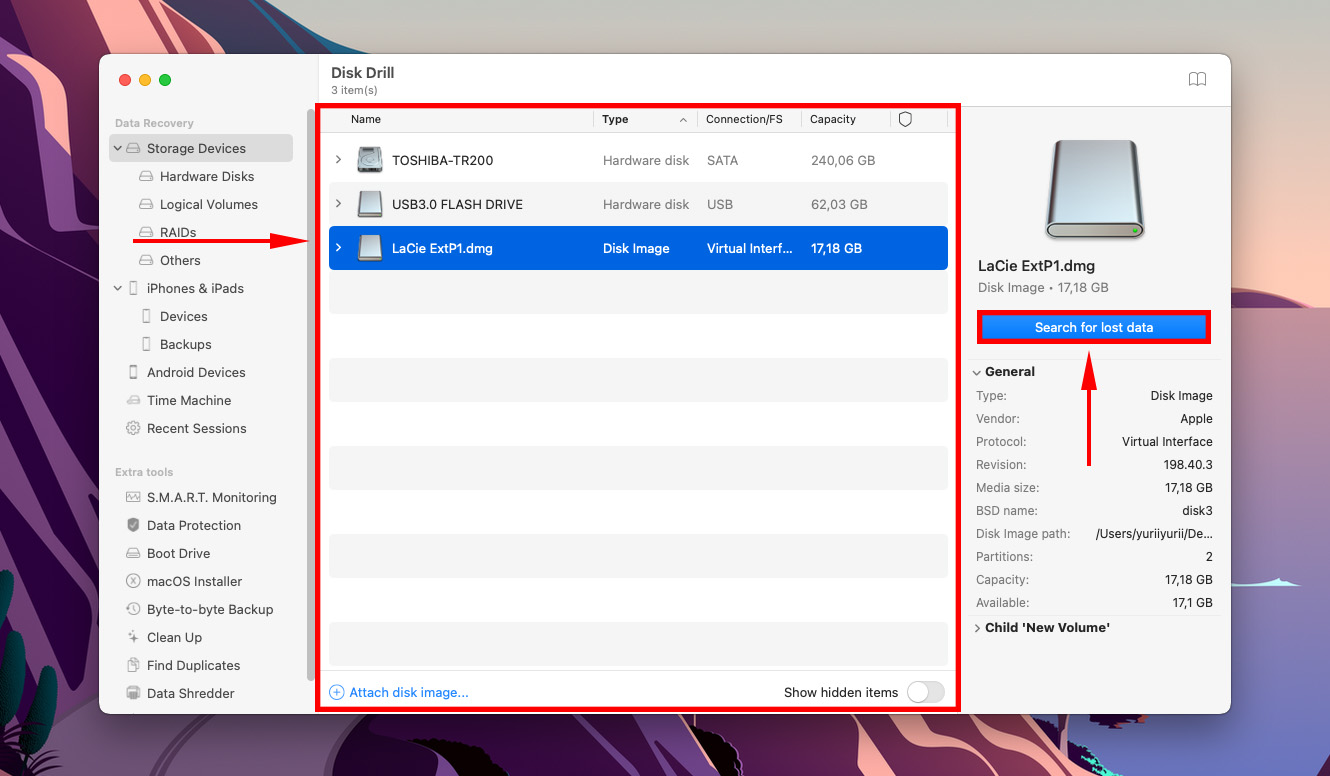
Task: Expand the LaCie ExtP1.dmg row
Action: pos(338,248)
